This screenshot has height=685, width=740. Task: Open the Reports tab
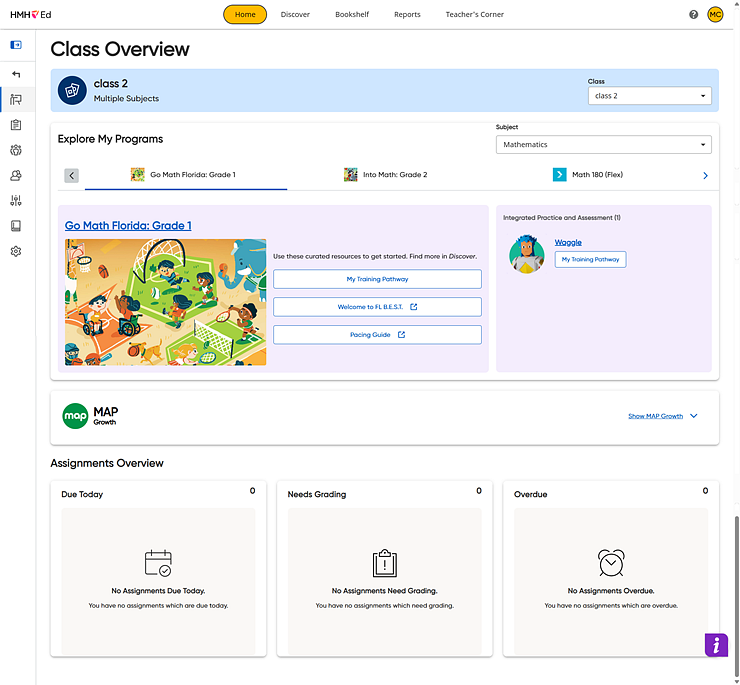click(407, 15)
